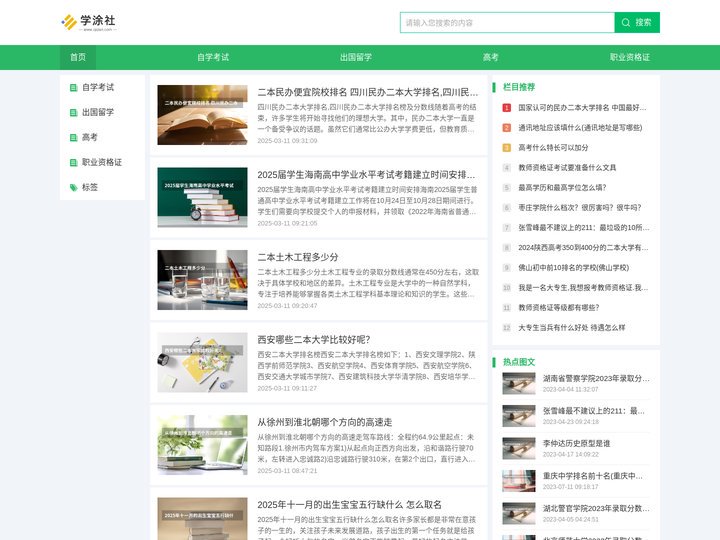The width and height of the screenshot is (720, 540).
Task: Open hot article 湖南省警察学院2023年录取分
Action: [596, 378]
